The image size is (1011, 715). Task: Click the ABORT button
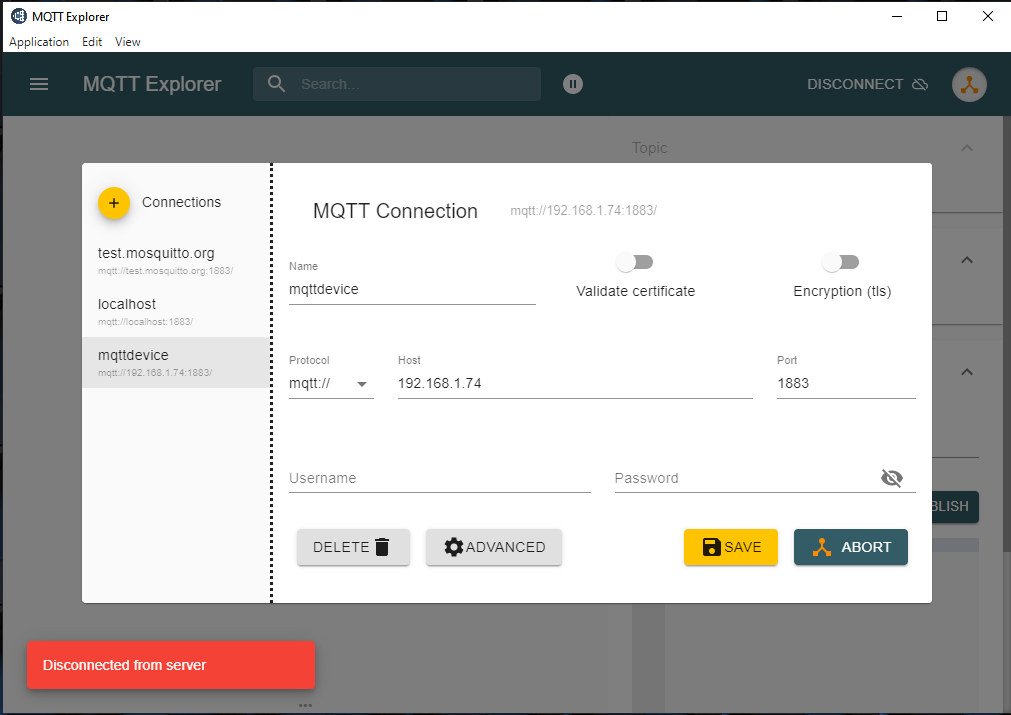coord(850,547)
